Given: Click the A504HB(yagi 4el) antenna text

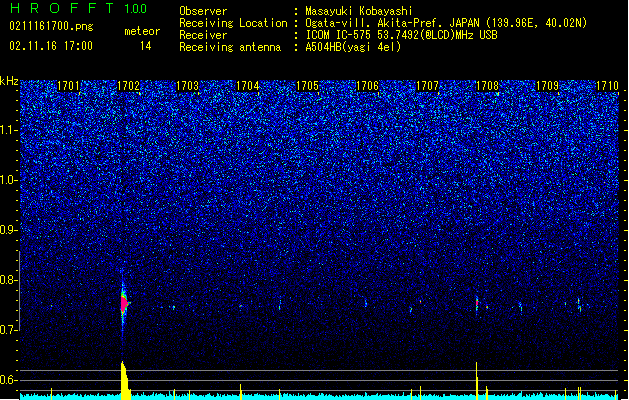Looking at the screenshot, I should point(353,47).
